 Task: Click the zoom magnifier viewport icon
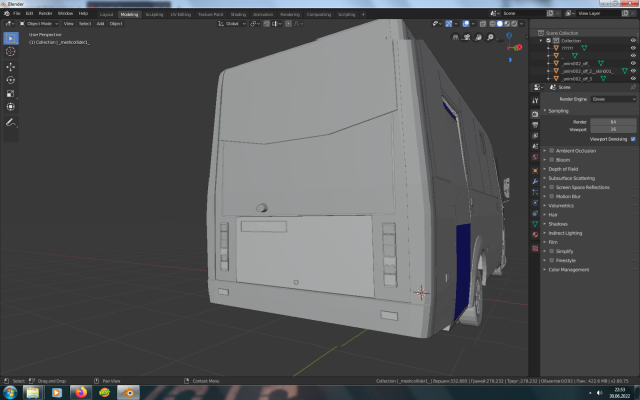click(490, 37)
